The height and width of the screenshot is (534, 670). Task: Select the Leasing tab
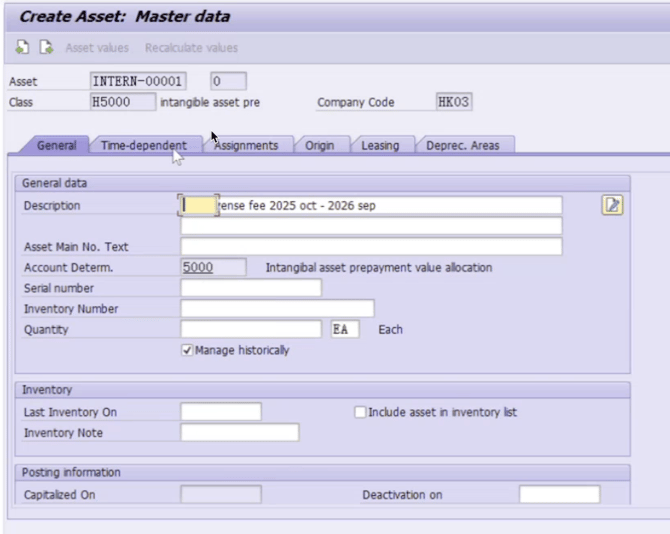point(380,145)
